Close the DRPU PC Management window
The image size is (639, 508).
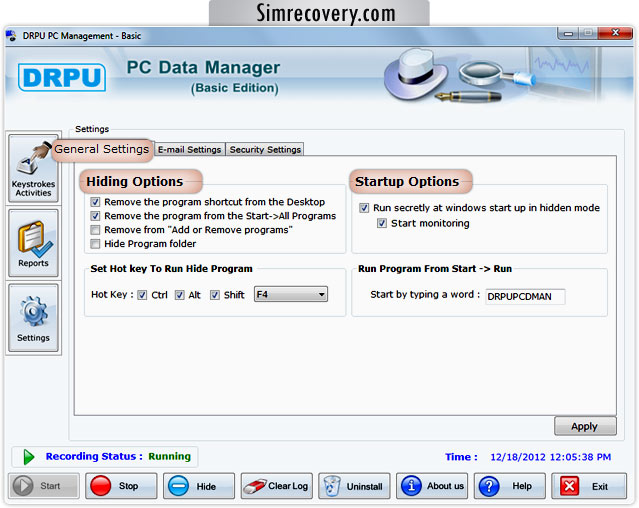[x=615, y=33]
